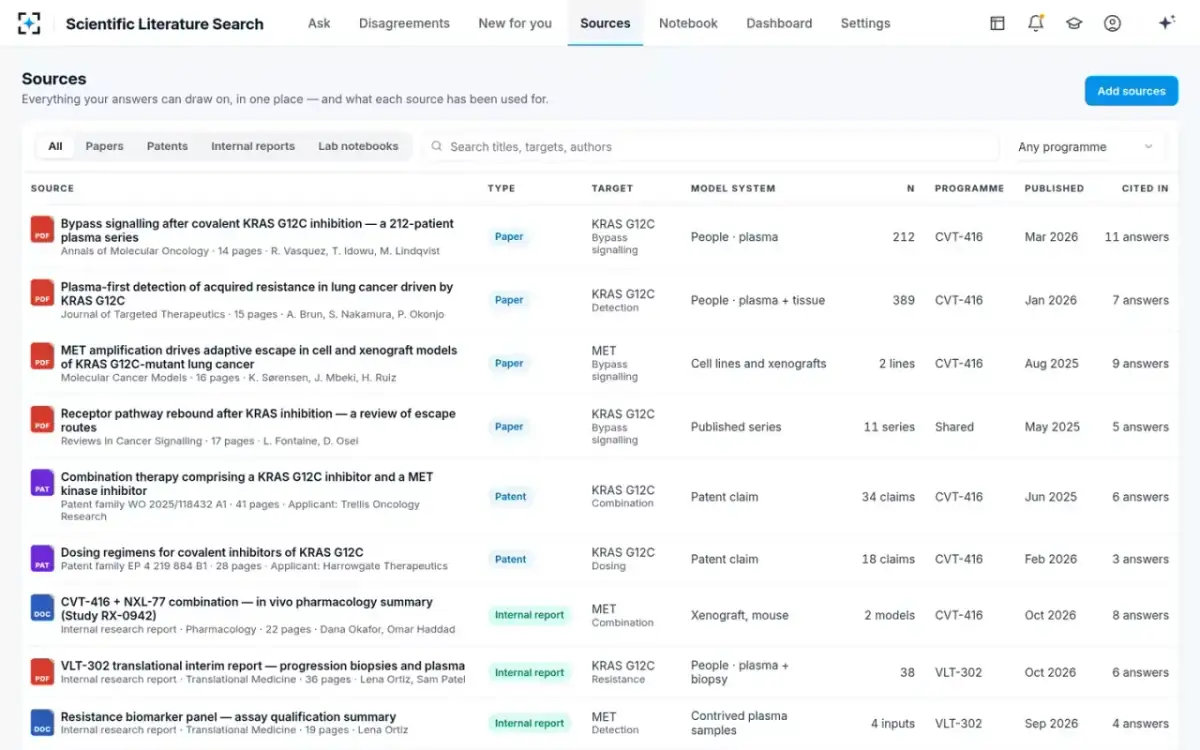Click the sparkle assistant icon

tap(1166, 23)
